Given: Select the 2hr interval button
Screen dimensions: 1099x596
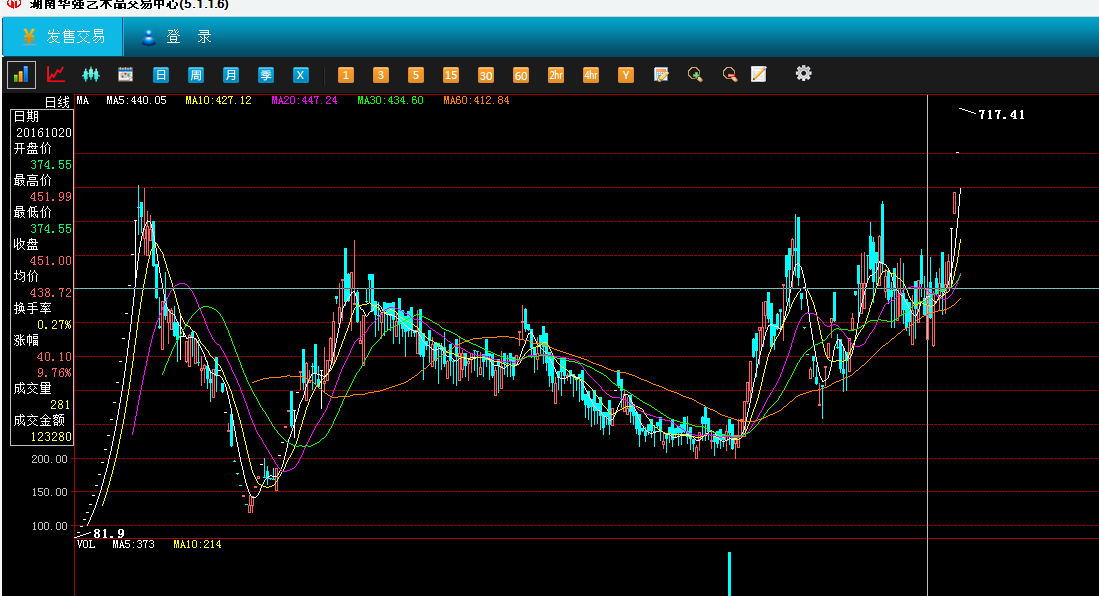Looking at the screenshot, I should 556,75.
